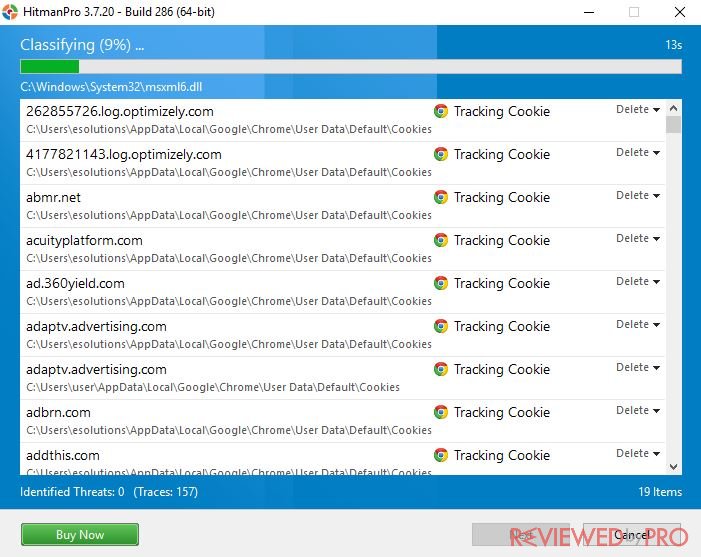Click Tracking Cookie label for abmr.net

pos(502,197)
